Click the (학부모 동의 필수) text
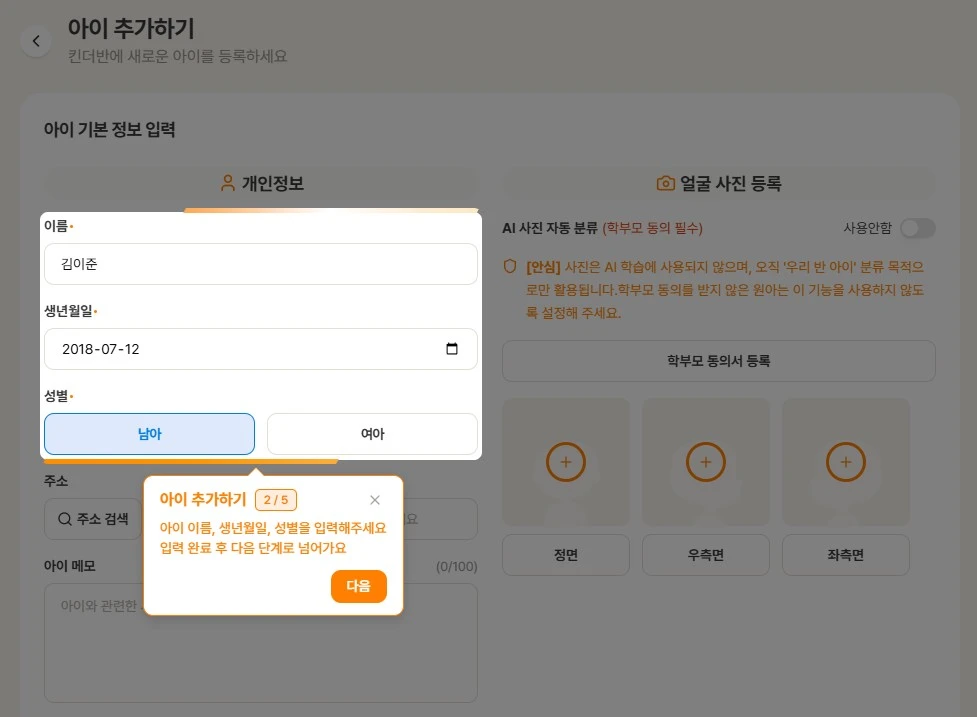 652,228
